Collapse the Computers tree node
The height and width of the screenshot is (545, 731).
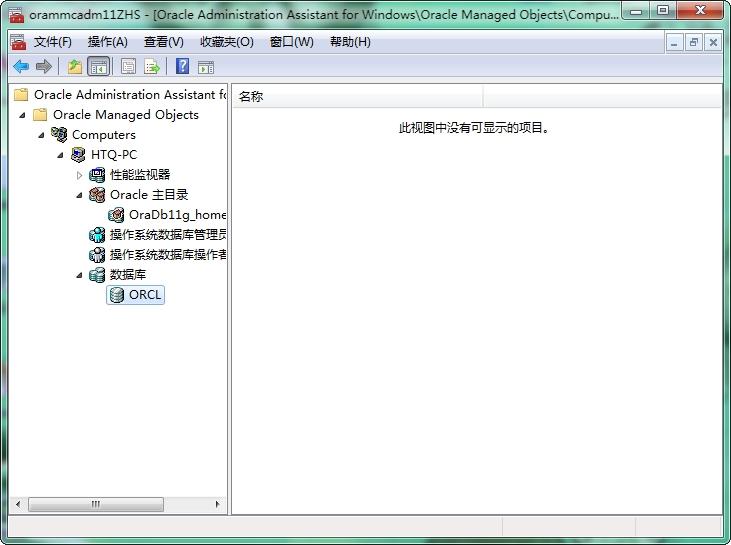pos(41,135)
